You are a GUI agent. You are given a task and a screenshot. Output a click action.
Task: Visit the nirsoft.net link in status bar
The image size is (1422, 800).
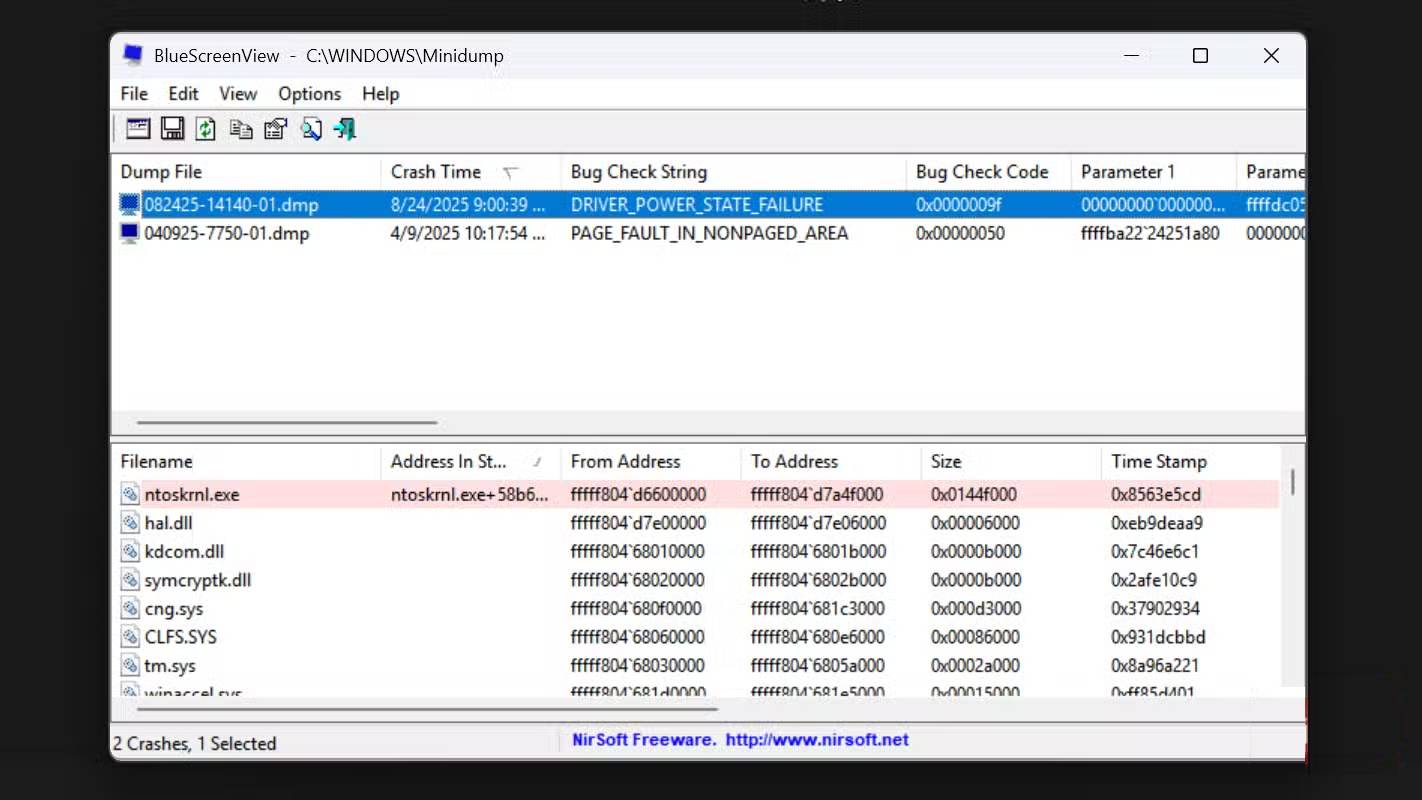[816, 740]
